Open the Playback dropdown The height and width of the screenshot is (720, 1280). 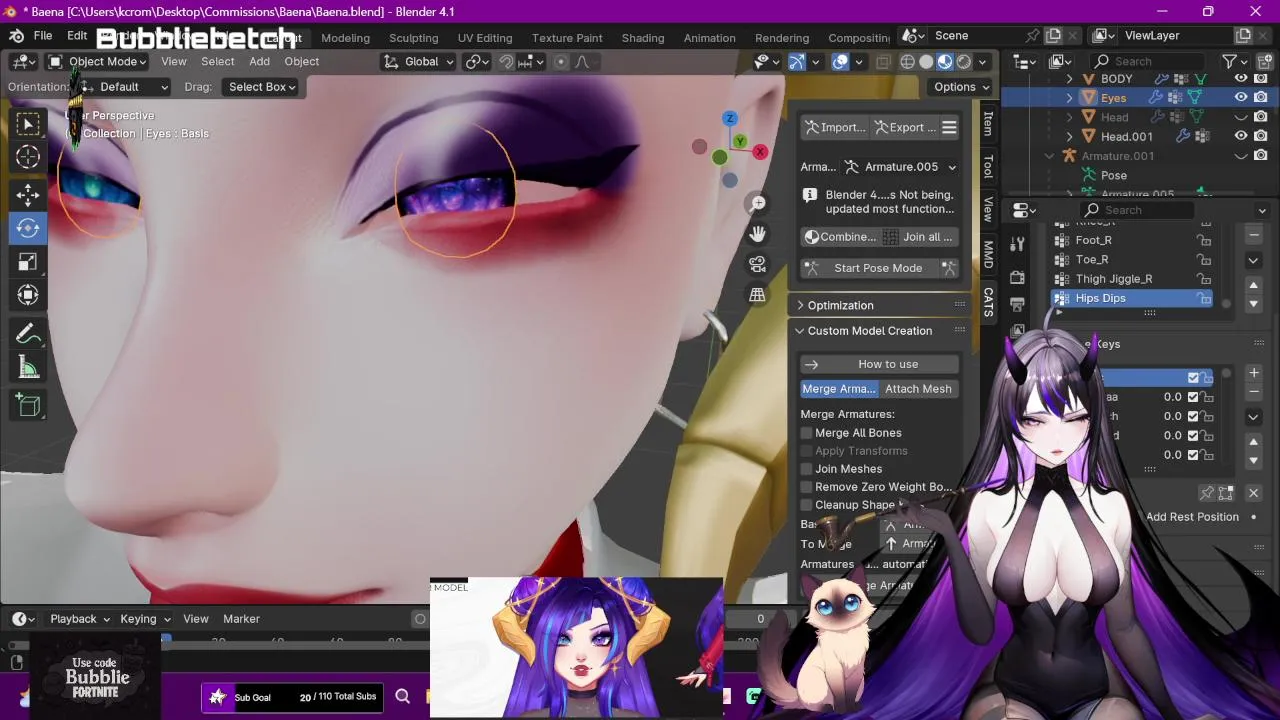point(79,619)
